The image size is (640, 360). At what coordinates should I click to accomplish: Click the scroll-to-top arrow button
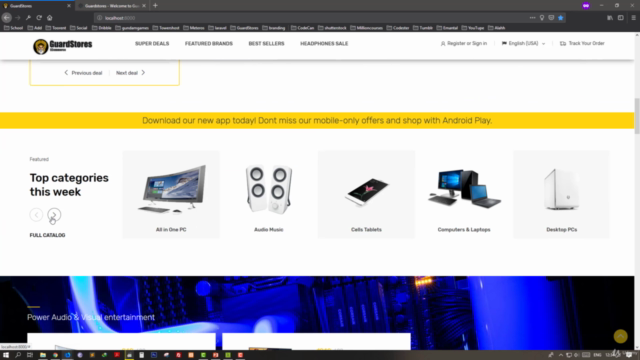click(620, 336)
